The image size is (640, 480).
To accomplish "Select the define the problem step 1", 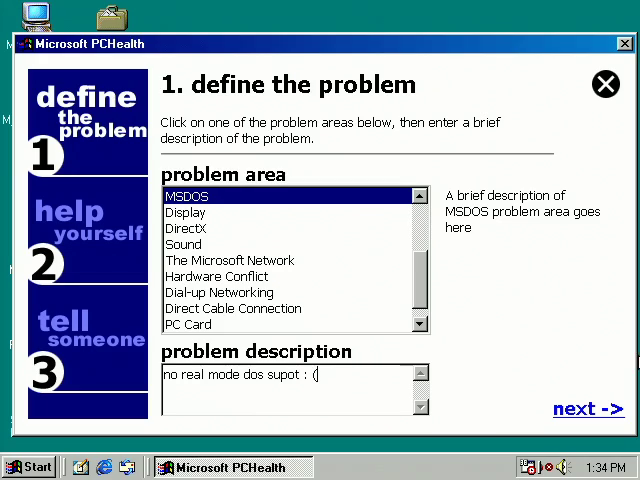I will [88, 122].
